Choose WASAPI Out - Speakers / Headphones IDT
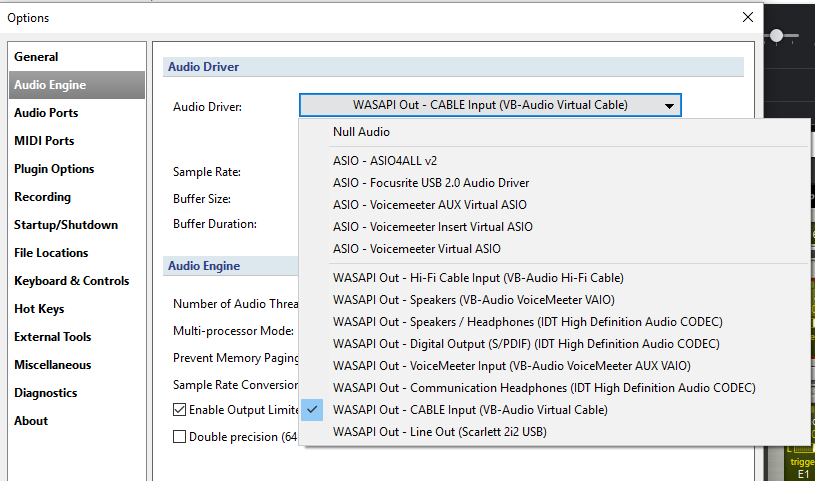Viewport: 815px width, 481px height. [555, 322]
